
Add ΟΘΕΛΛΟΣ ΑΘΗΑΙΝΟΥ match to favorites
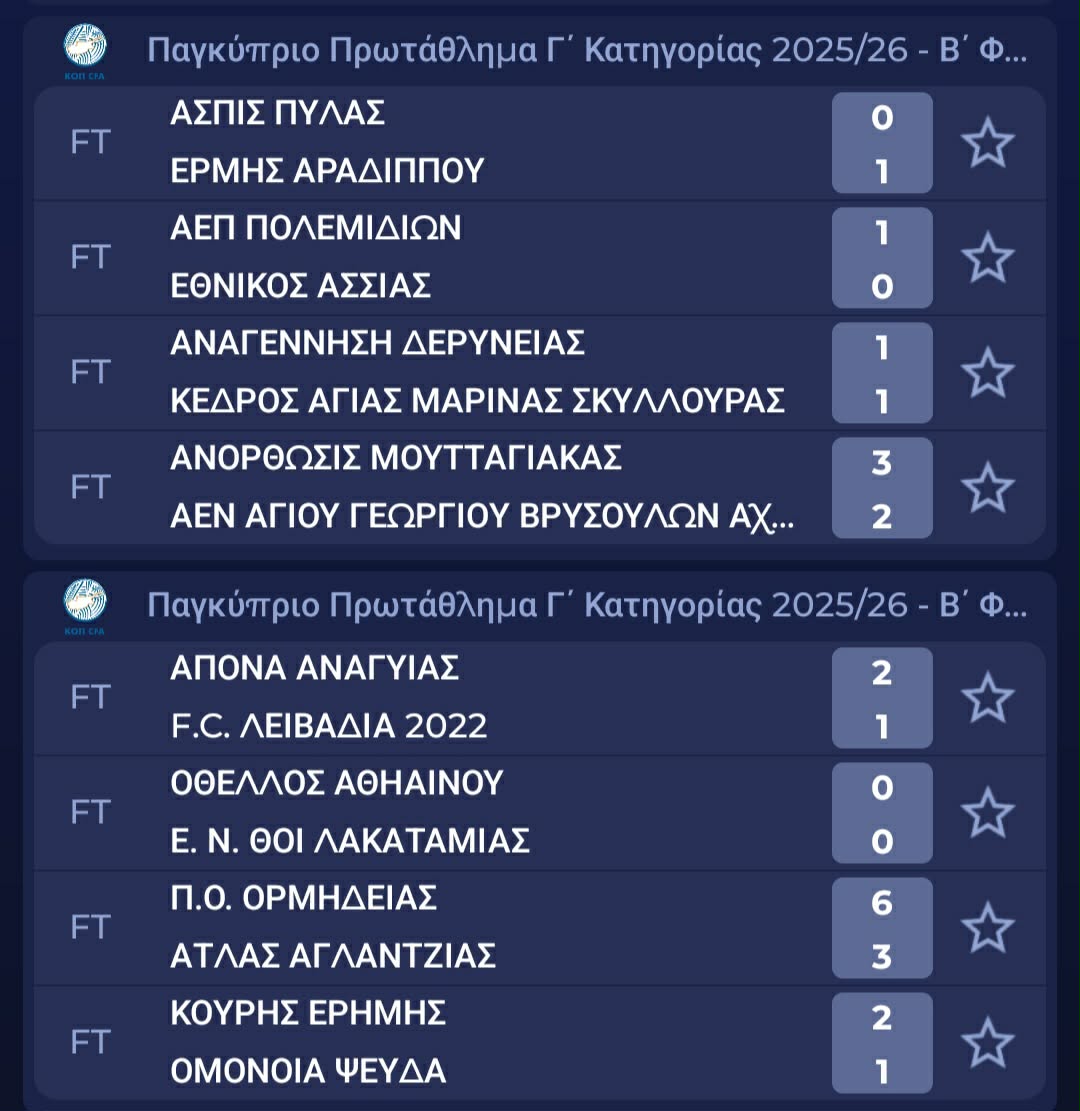tap(987, 812)
